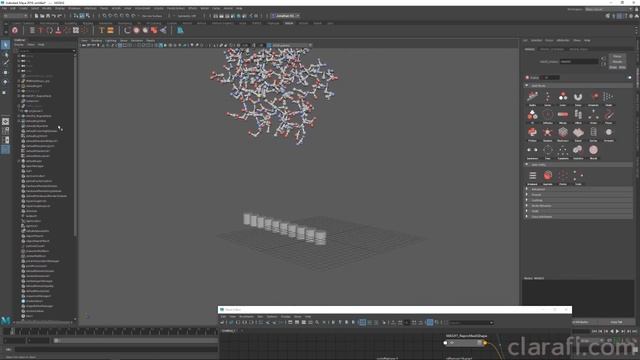Add a Signal node in MASH panel

click(578, 133)
